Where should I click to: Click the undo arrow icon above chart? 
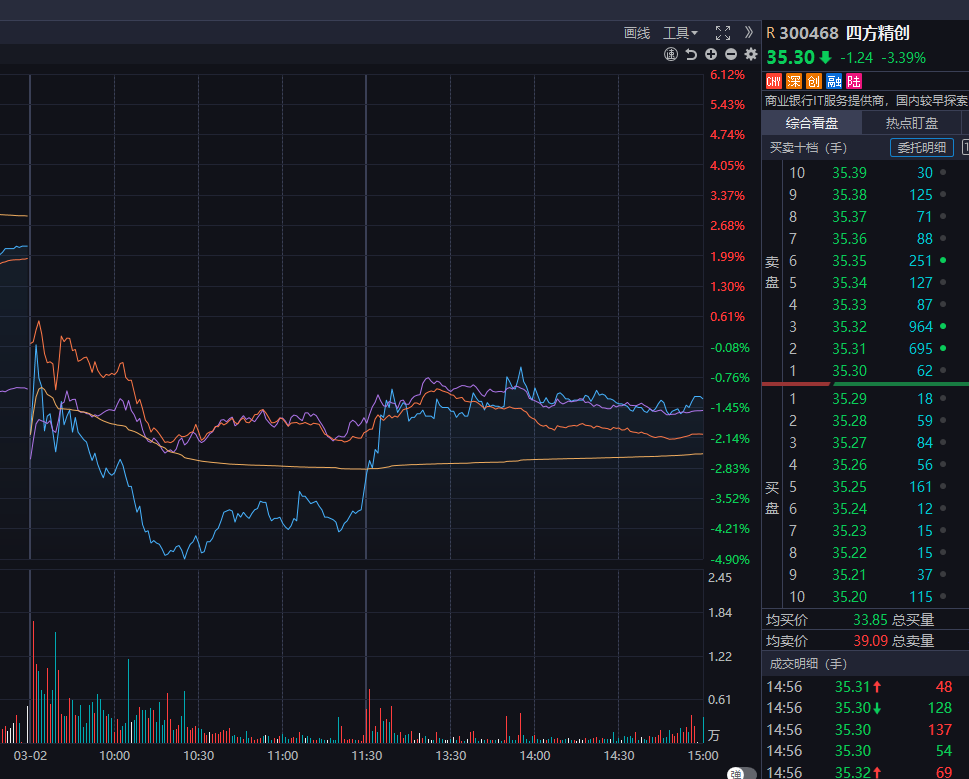pyautogui.click(x=691, y=54)
